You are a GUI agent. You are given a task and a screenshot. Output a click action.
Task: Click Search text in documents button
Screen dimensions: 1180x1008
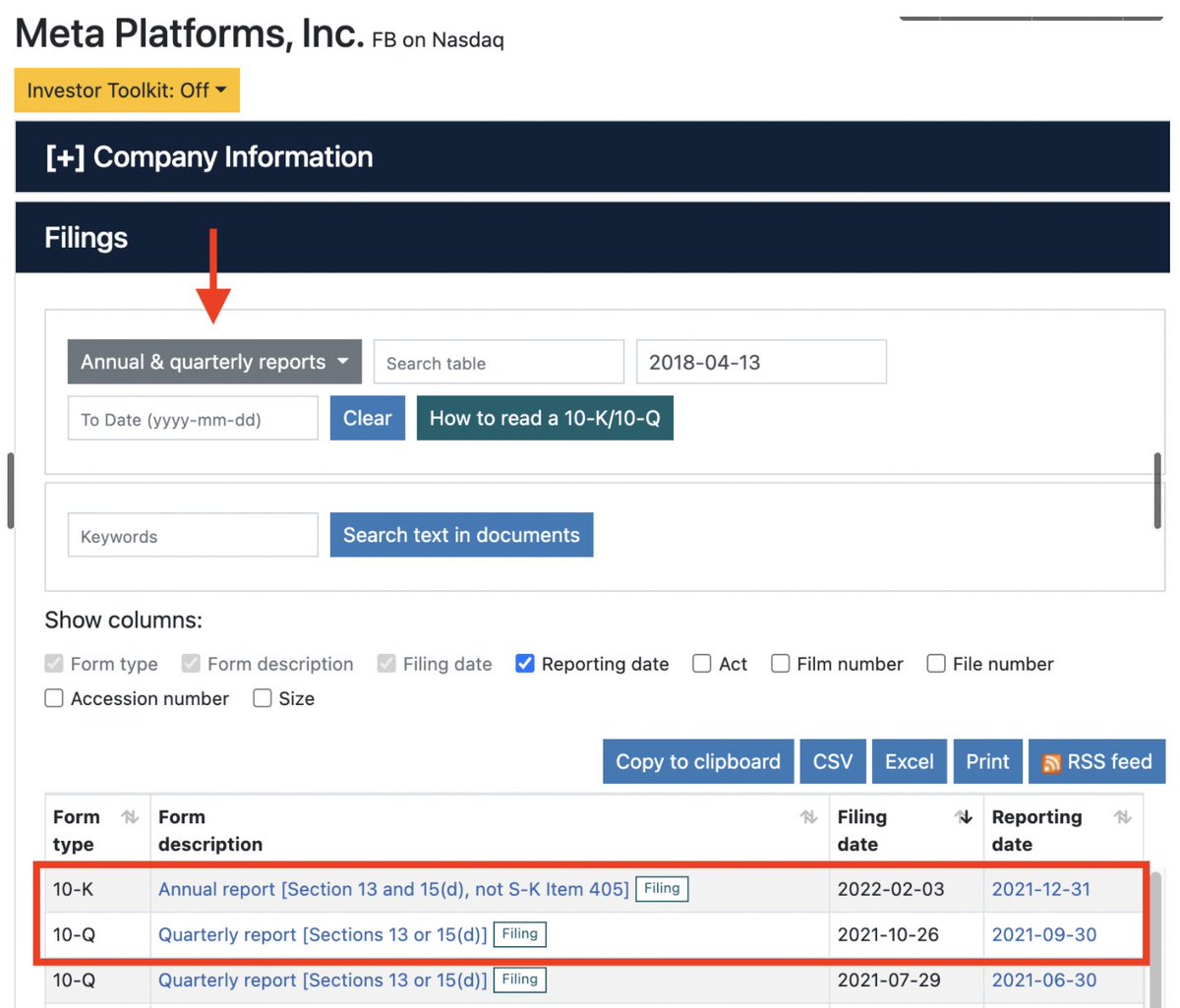(461, 535)
